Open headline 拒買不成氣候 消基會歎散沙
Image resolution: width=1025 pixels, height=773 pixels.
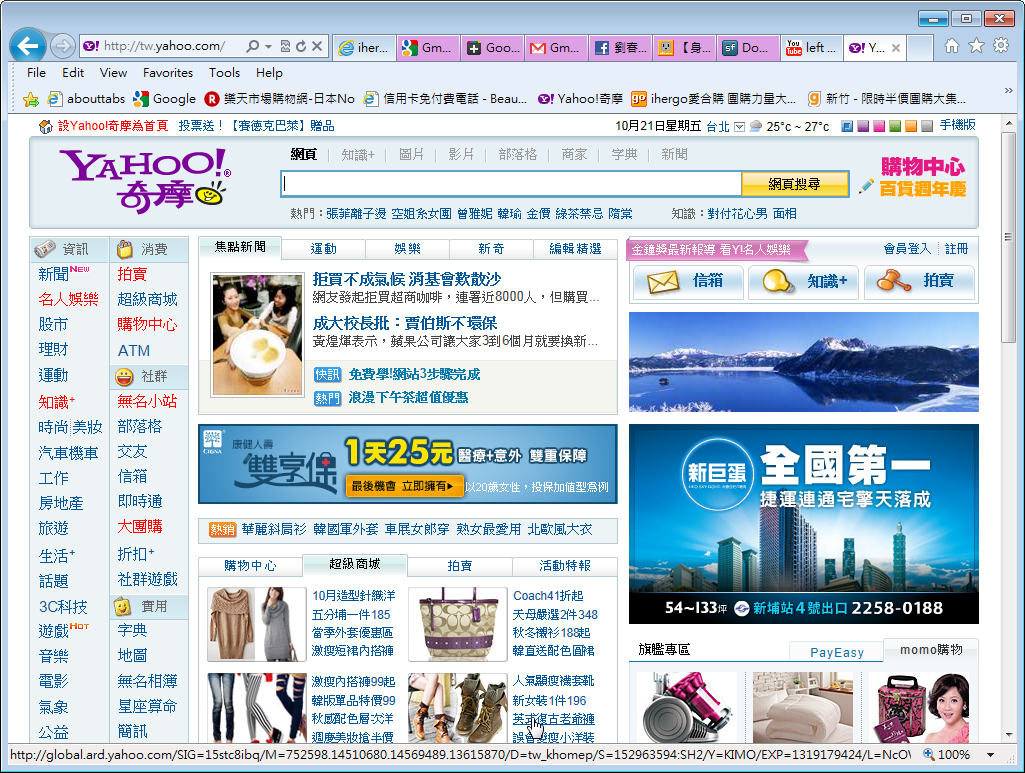click(407, 280)
